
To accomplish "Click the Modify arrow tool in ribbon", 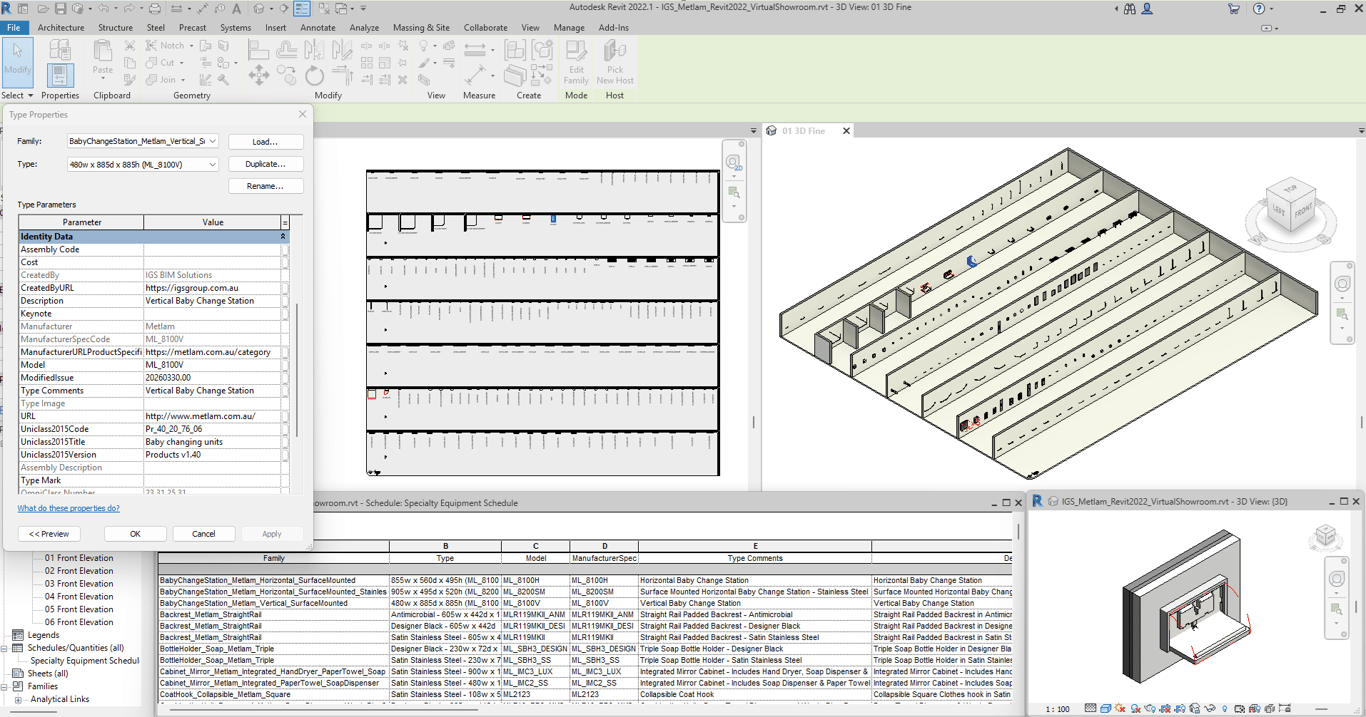I will pos(17,62).
